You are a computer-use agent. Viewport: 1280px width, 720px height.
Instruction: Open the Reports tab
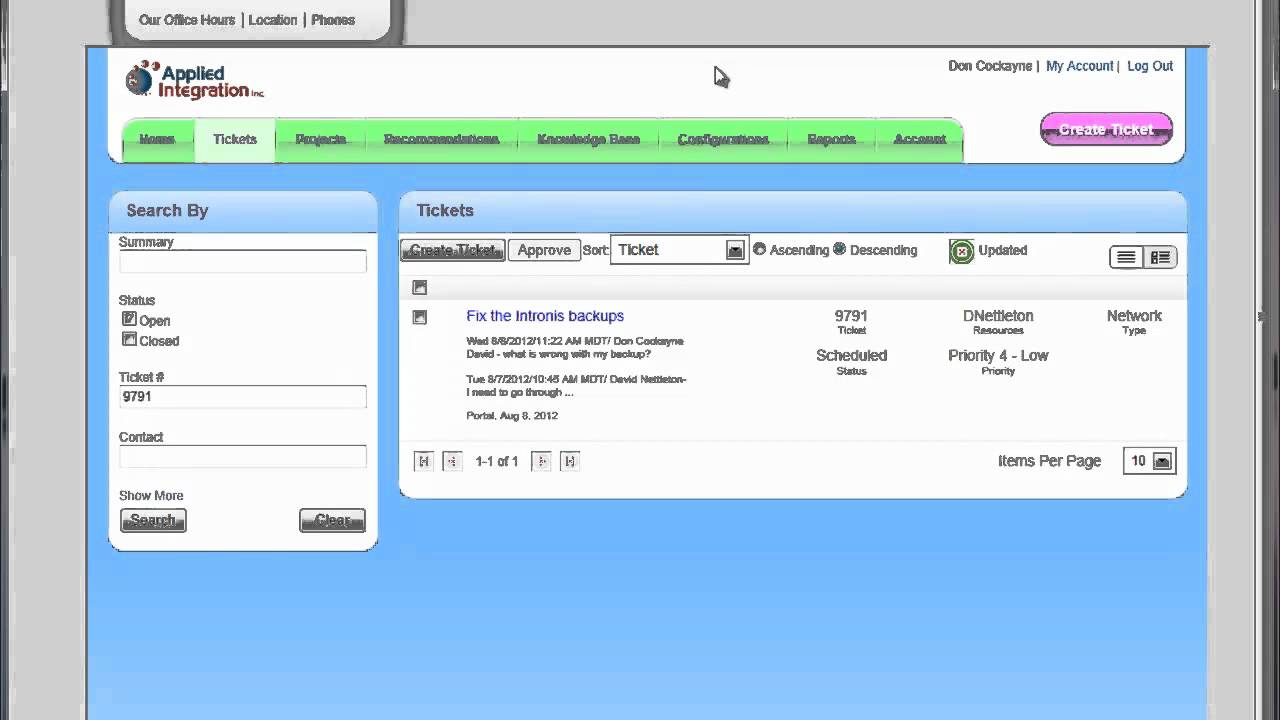tap(832, 140)
